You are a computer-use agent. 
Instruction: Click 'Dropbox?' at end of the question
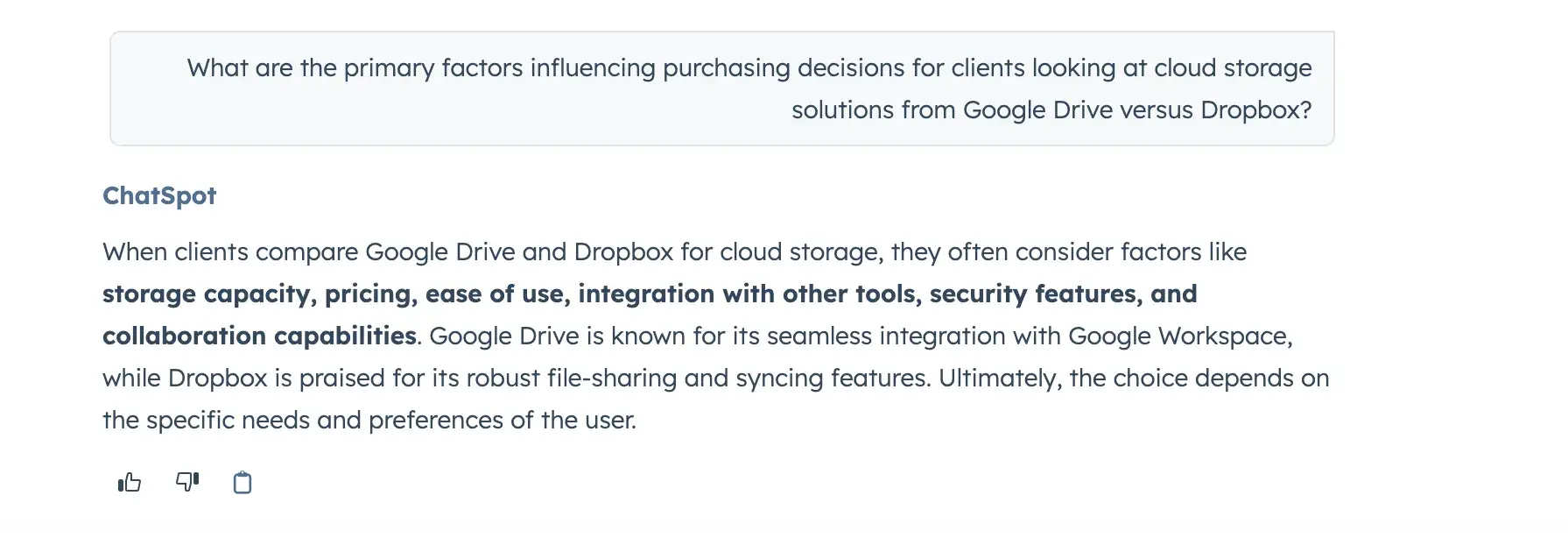click(1256, 110)
